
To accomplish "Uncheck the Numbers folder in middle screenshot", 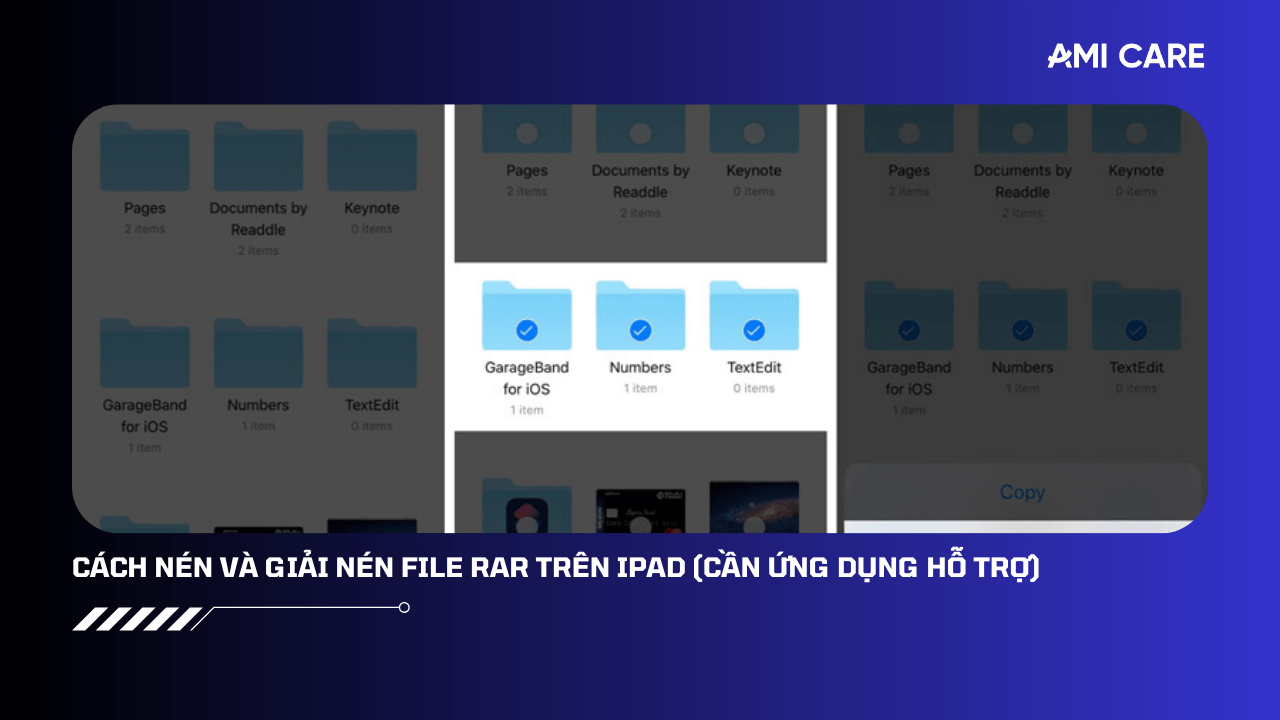I will pos(640,330).
